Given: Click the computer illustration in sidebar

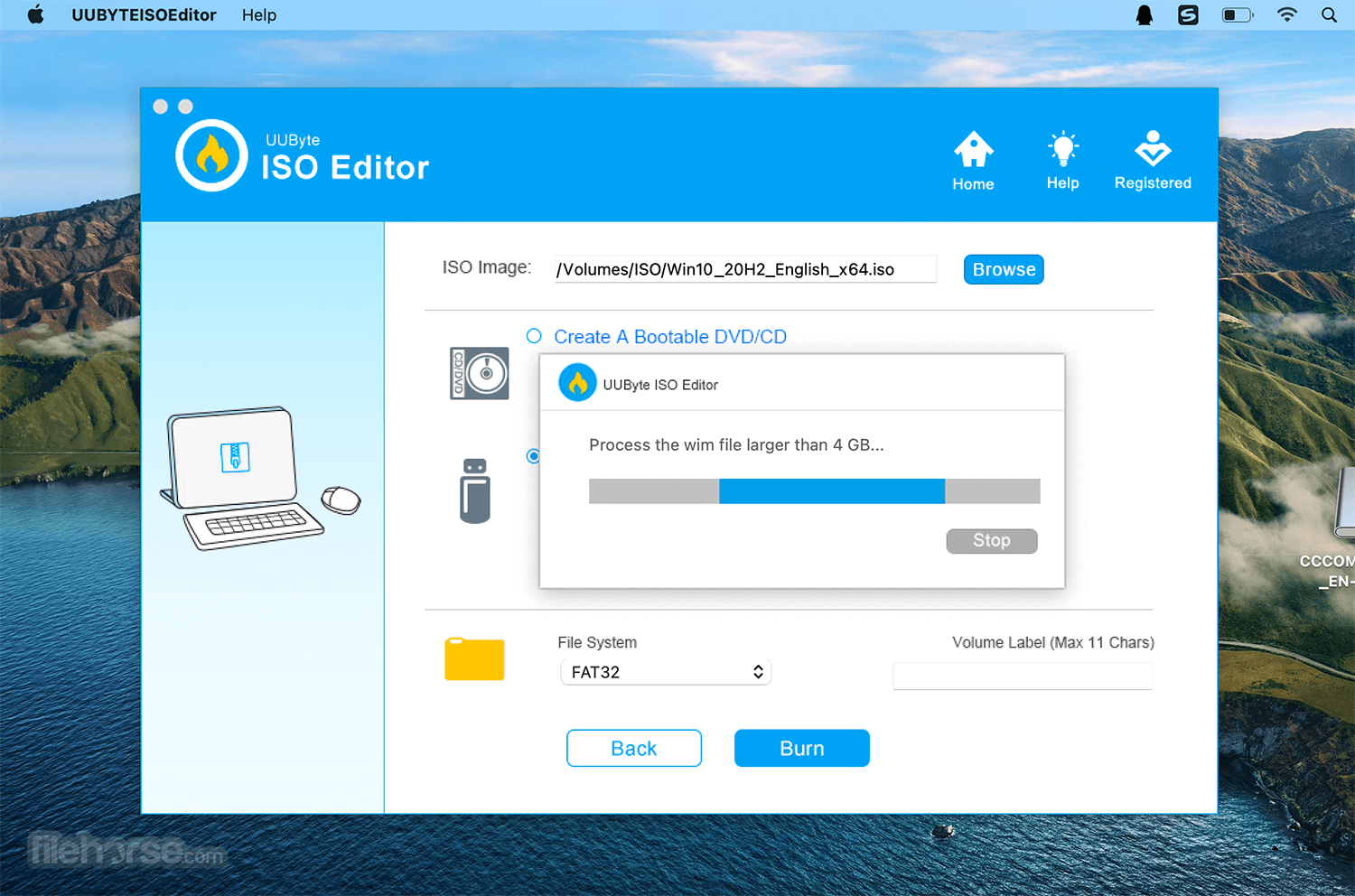Looking at the screenshot, I should pos(260,478).
